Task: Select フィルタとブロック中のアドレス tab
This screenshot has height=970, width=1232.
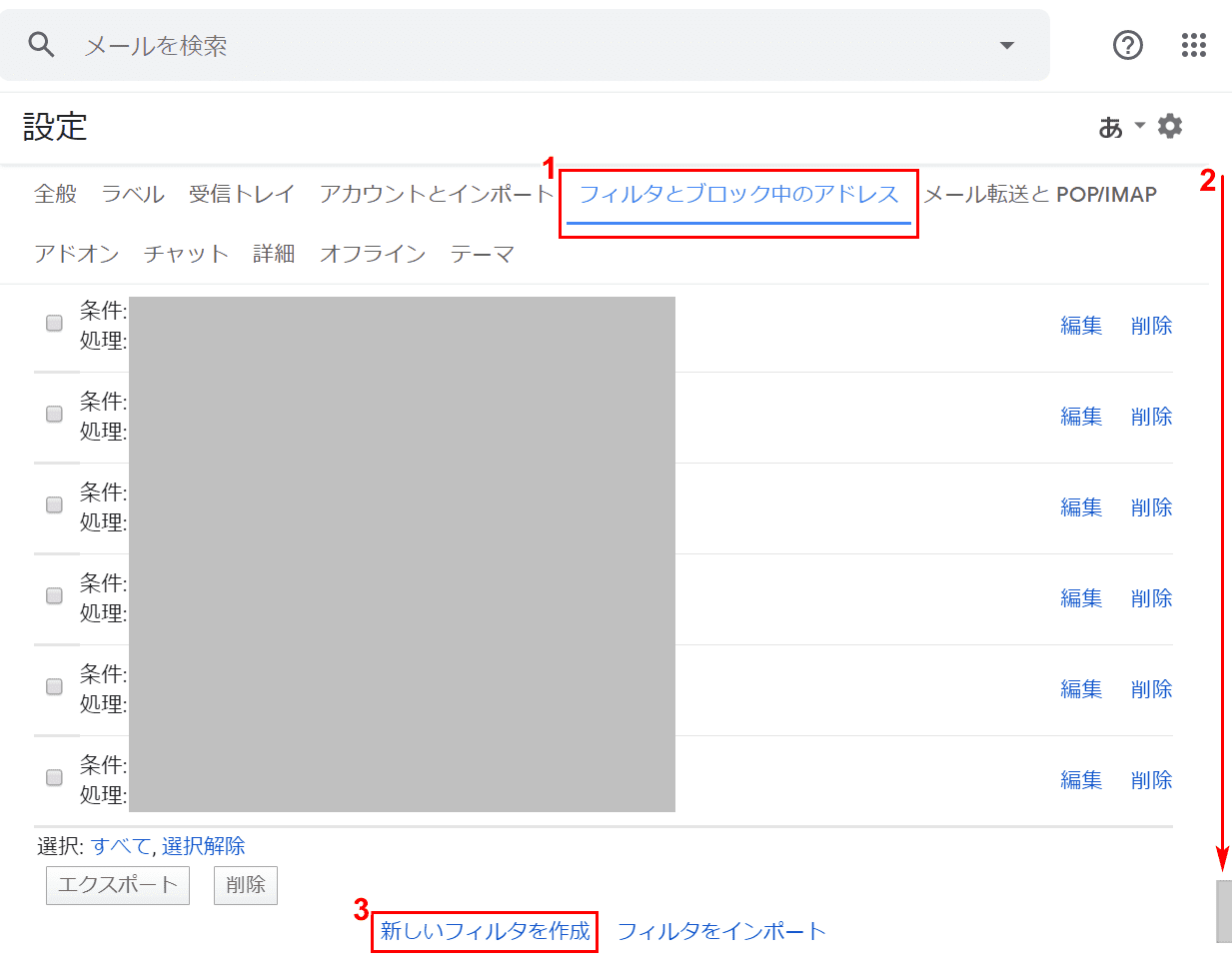Action: point(739,194)
